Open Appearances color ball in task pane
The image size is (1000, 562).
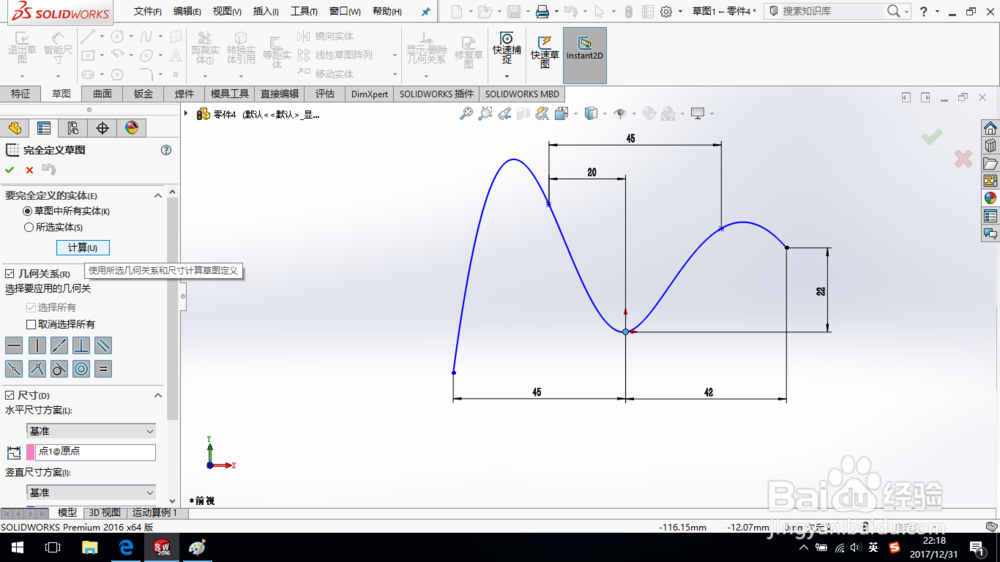[990, 198]
